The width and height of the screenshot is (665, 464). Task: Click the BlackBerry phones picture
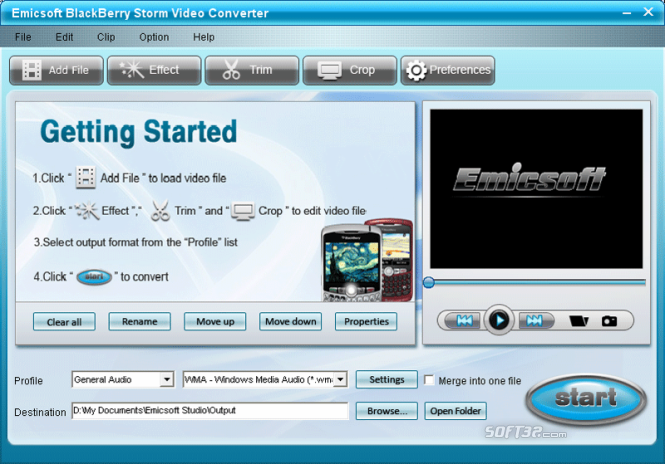(x=367, y=260)
